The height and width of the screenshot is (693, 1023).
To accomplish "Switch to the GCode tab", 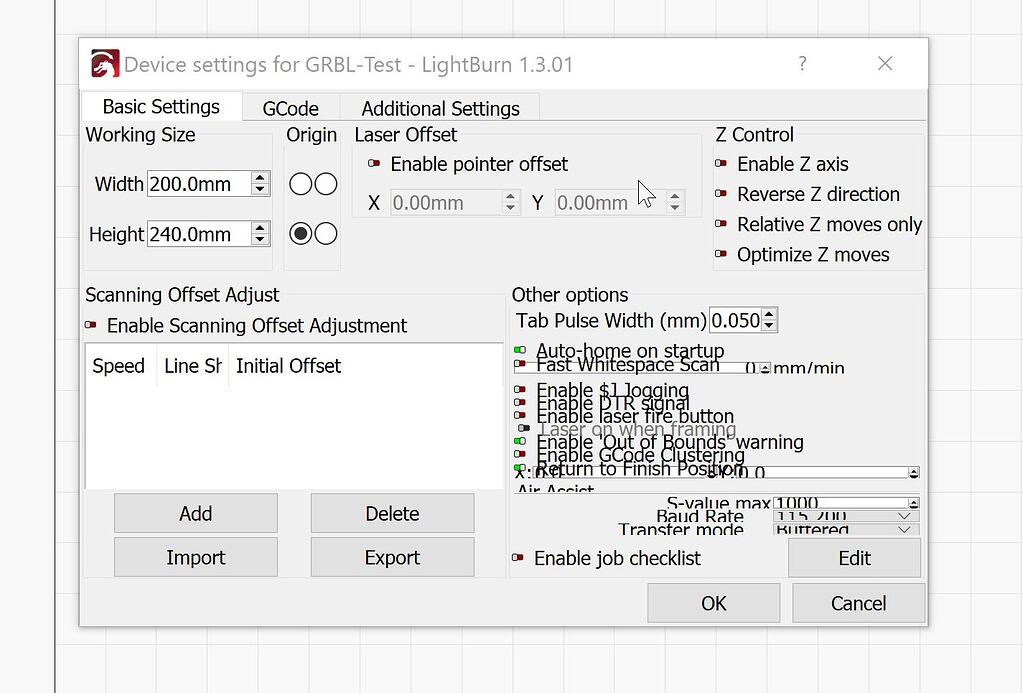I will [x=291, y=108].
